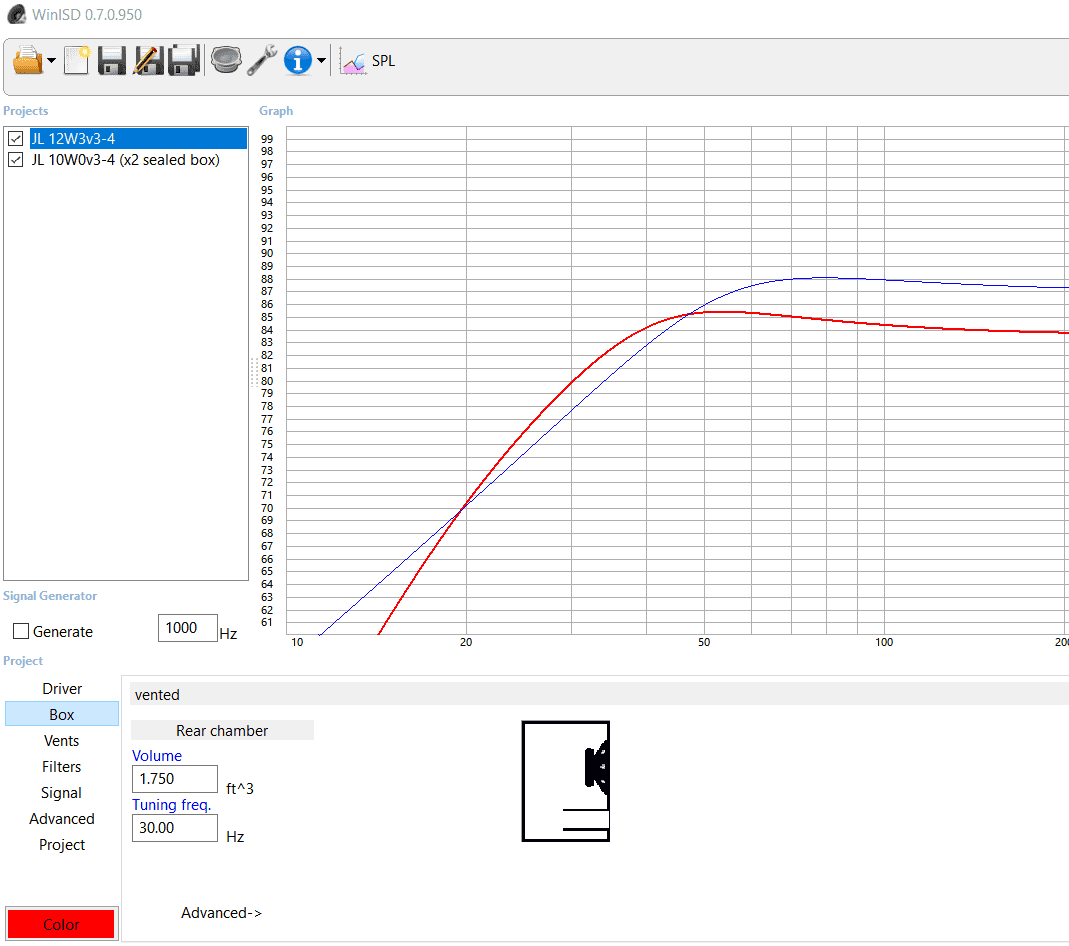Switch to the Box tab
This screenshot has width=1069, height=946.
coord(62,715)
